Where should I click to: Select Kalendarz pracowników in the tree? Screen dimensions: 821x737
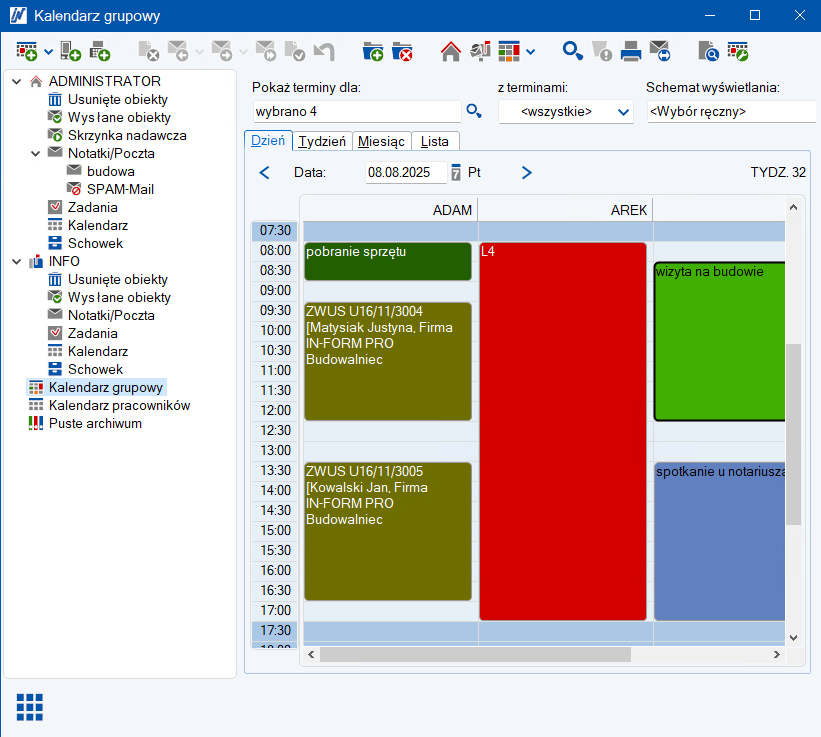[x=119, y=405]
